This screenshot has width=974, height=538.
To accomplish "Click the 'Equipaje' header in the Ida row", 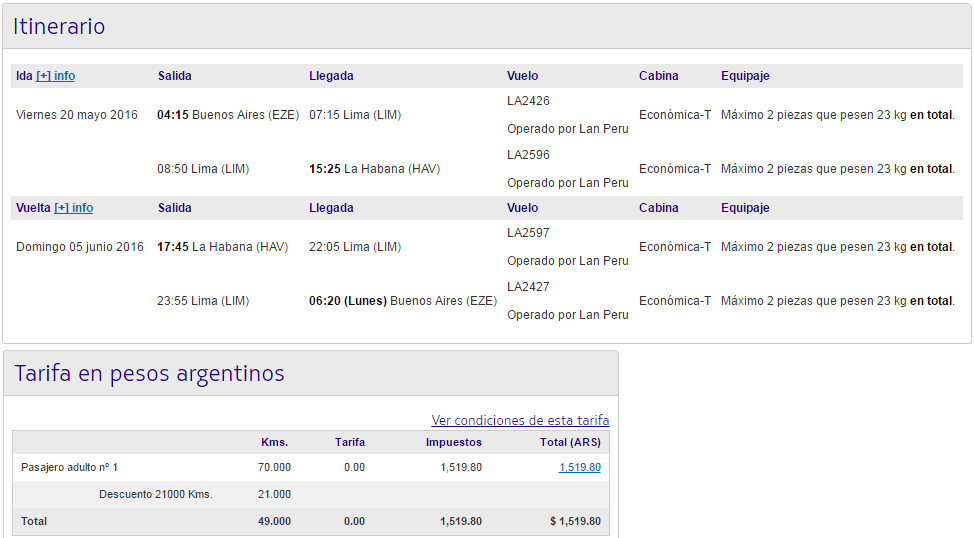I will (x=745, y=76).
